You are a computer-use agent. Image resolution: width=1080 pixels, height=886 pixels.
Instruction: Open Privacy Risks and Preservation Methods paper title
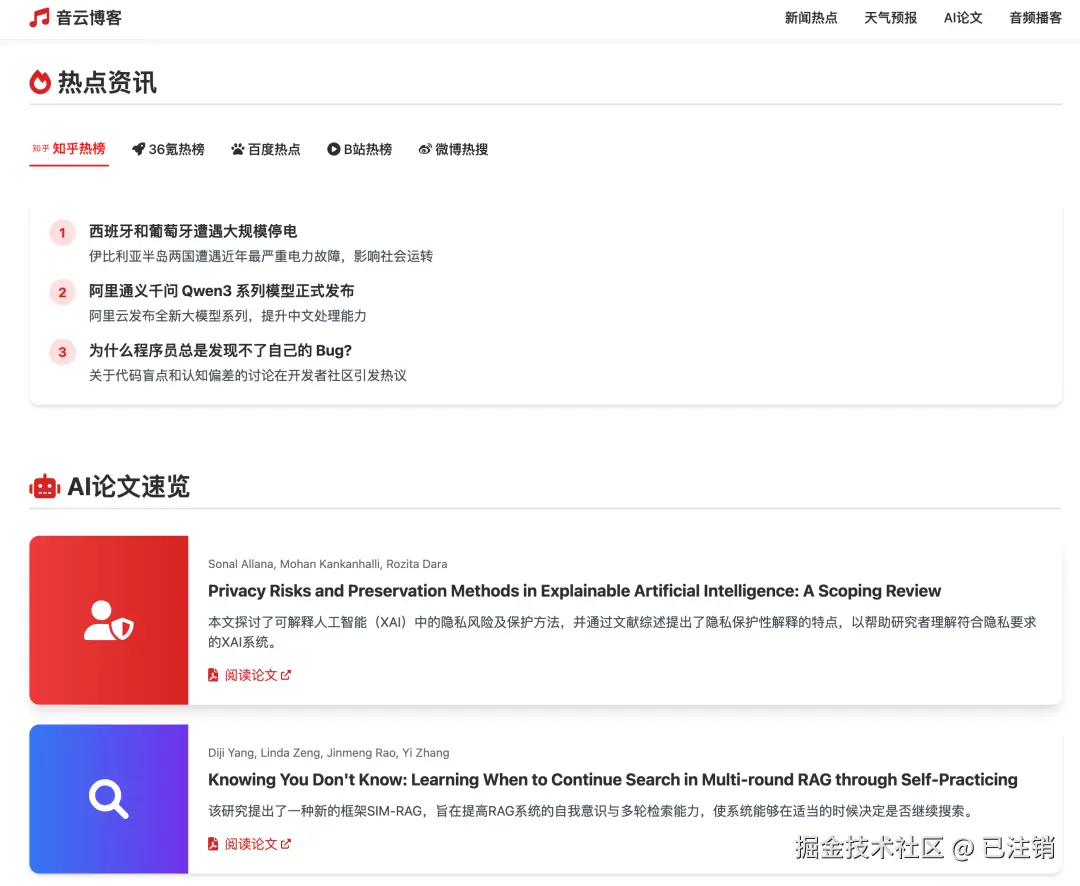574,591
